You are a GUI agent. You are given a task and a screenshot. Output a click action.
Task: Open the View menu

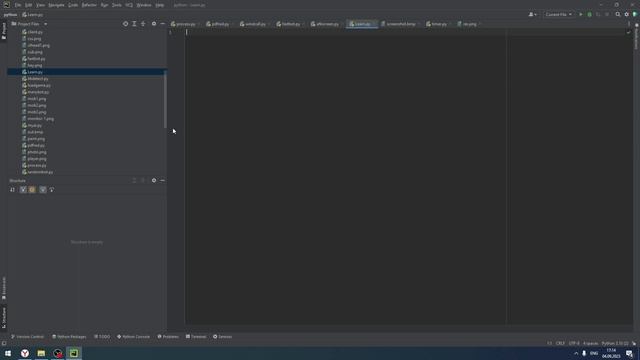click(x=40, y=5)
